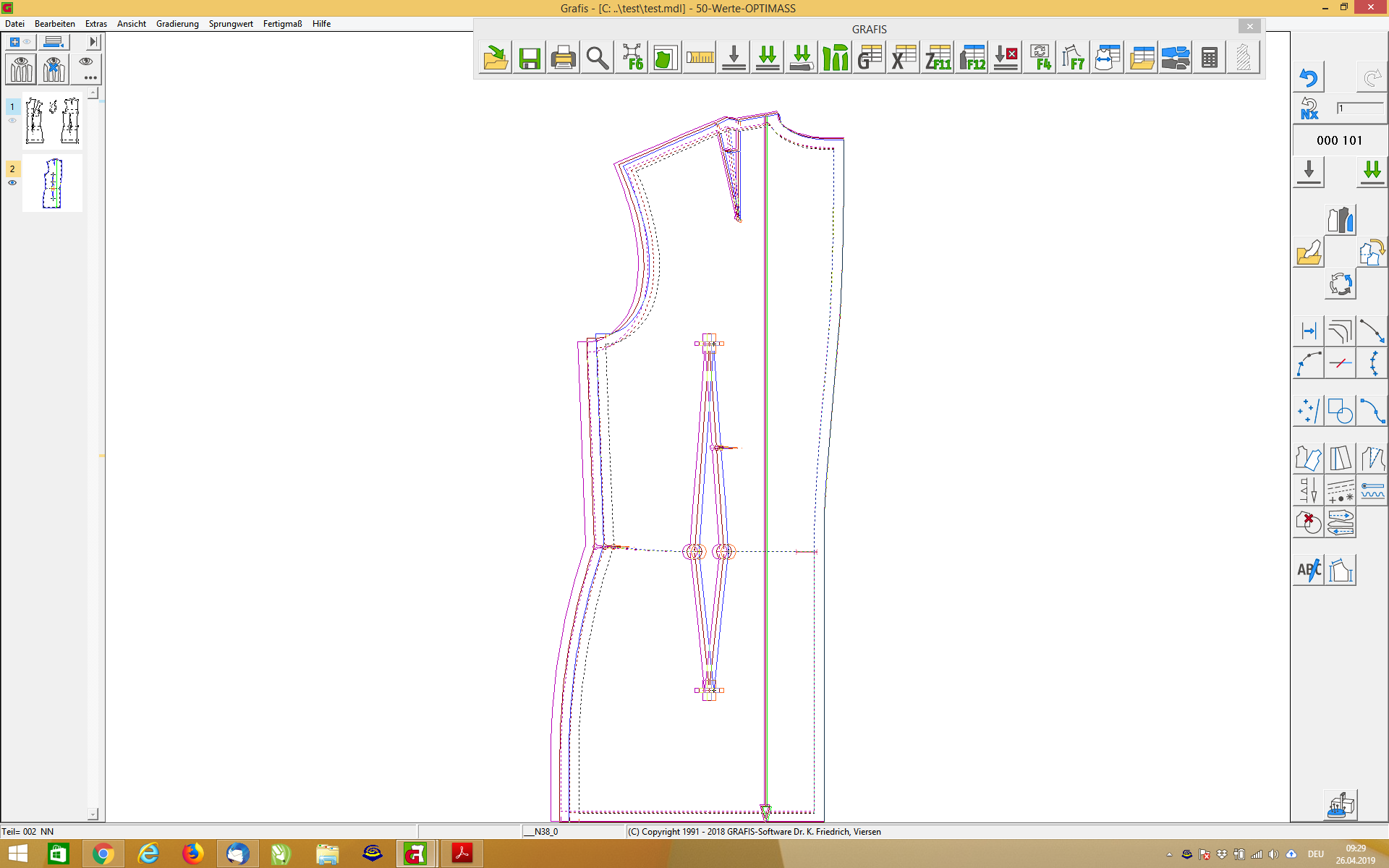Click the Save disk icon in GRAFIS toolbar
Image resolution: width=1389 pixels, height=868 pixels.
(x=529, y=58)
